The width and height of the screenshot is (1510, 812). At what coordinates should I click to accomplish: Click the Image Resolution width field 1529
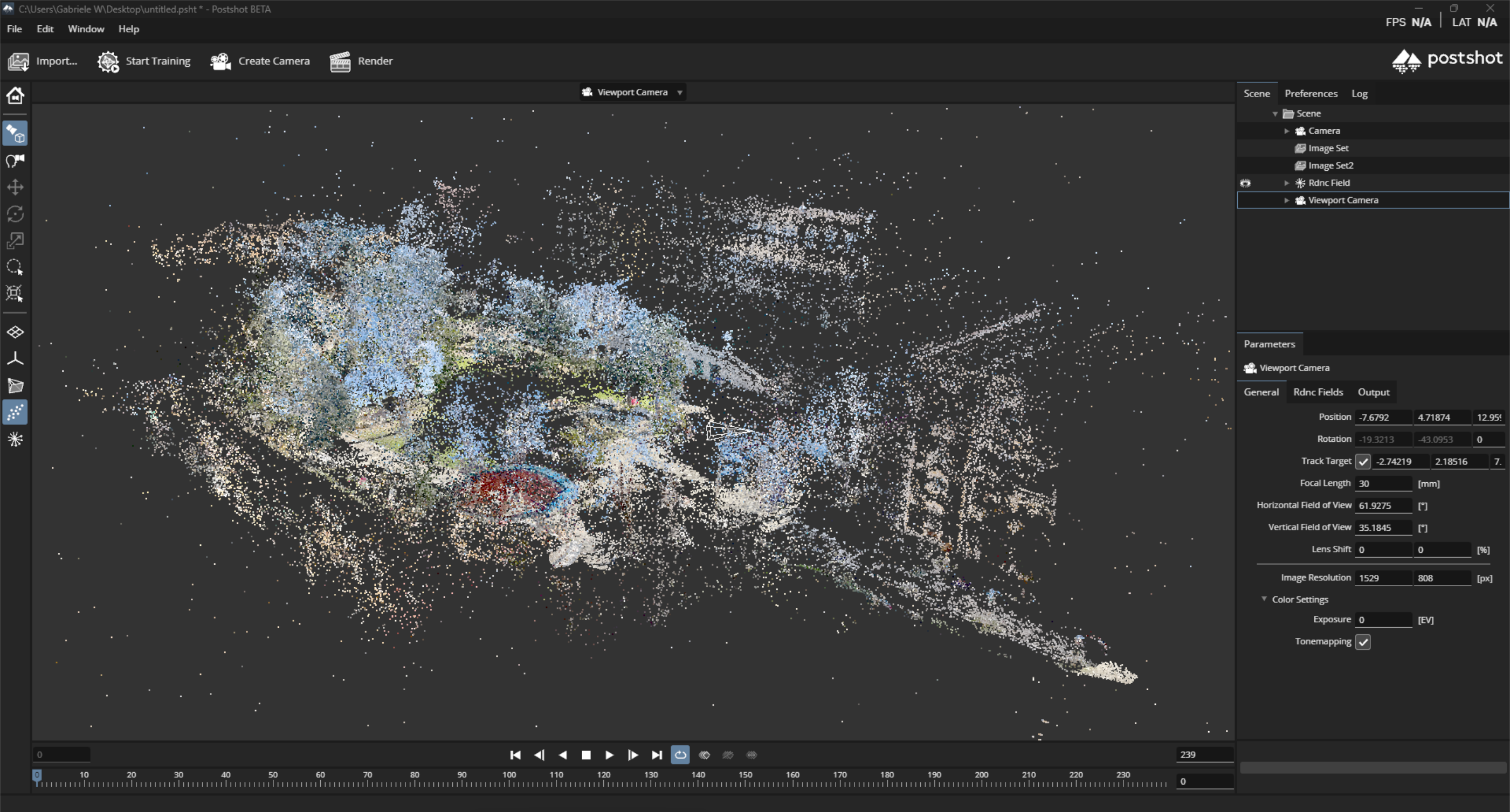(1384, 578)
